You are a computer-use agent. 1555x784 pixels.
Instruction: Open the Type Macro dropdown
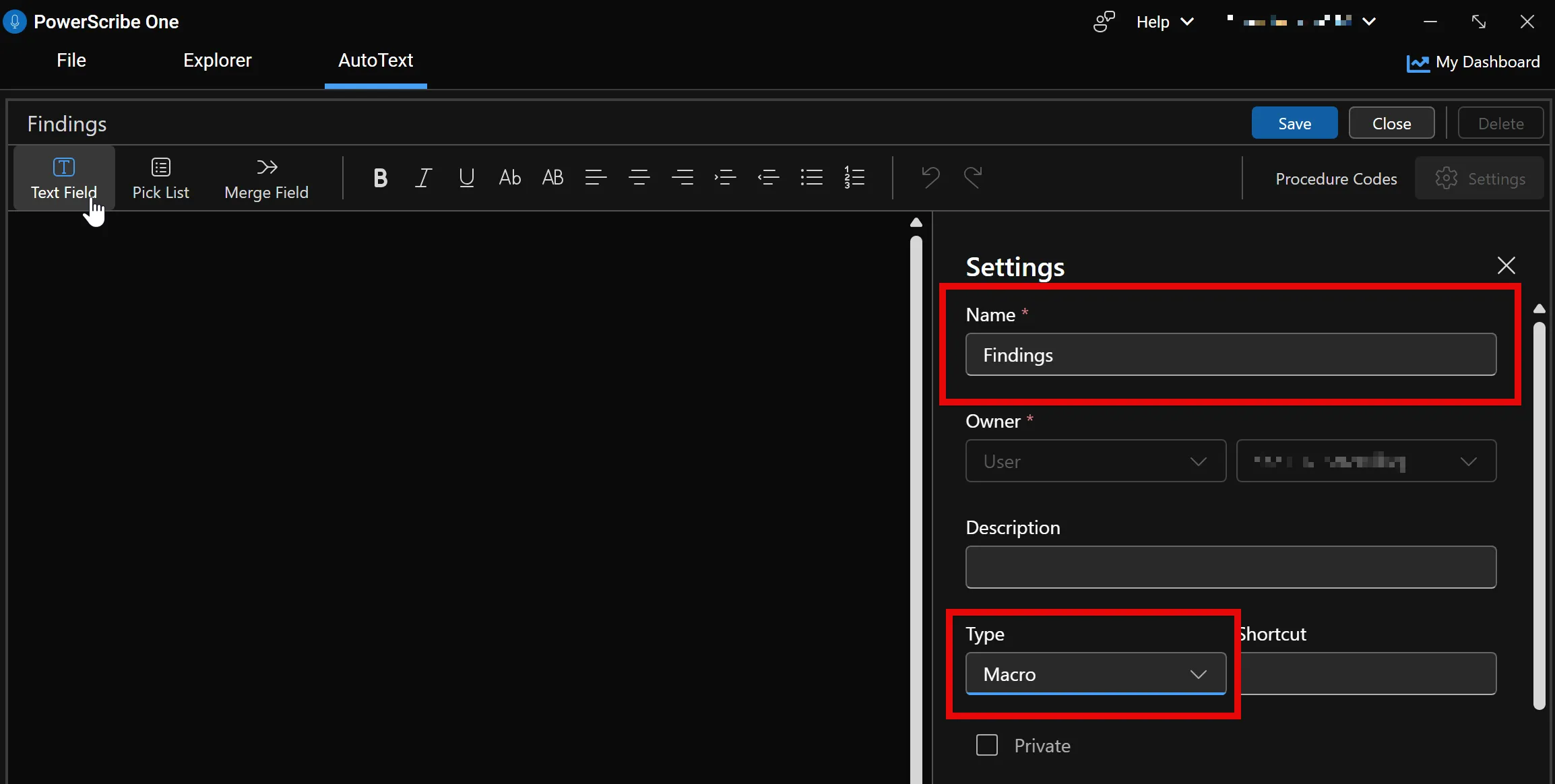pos(1096,674)
